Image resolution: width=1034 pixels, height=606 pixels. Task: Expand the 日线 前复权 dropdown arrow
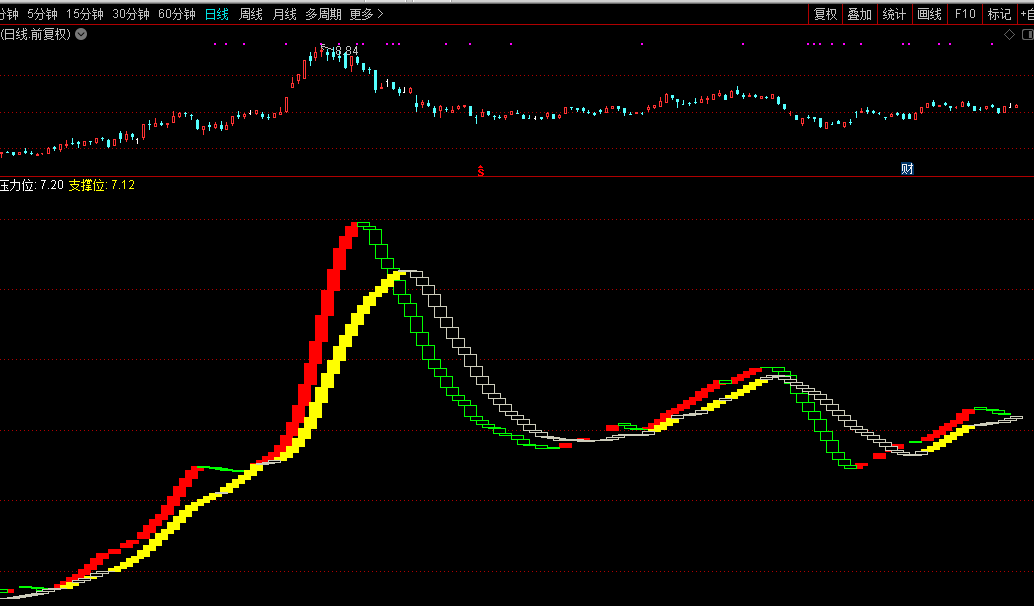click(x=81, y=34)
